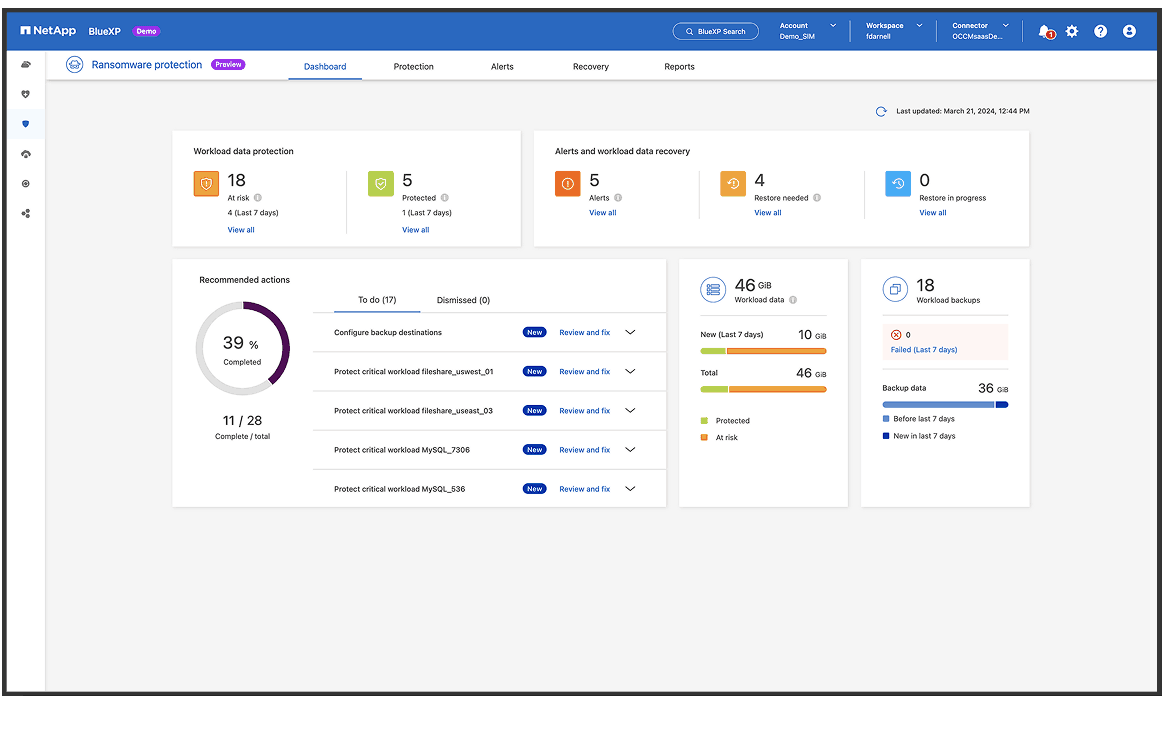Click the Workload data database icon
This screenshot has width=1176, height=733.
pyautogui.click(x=713, y=290)
